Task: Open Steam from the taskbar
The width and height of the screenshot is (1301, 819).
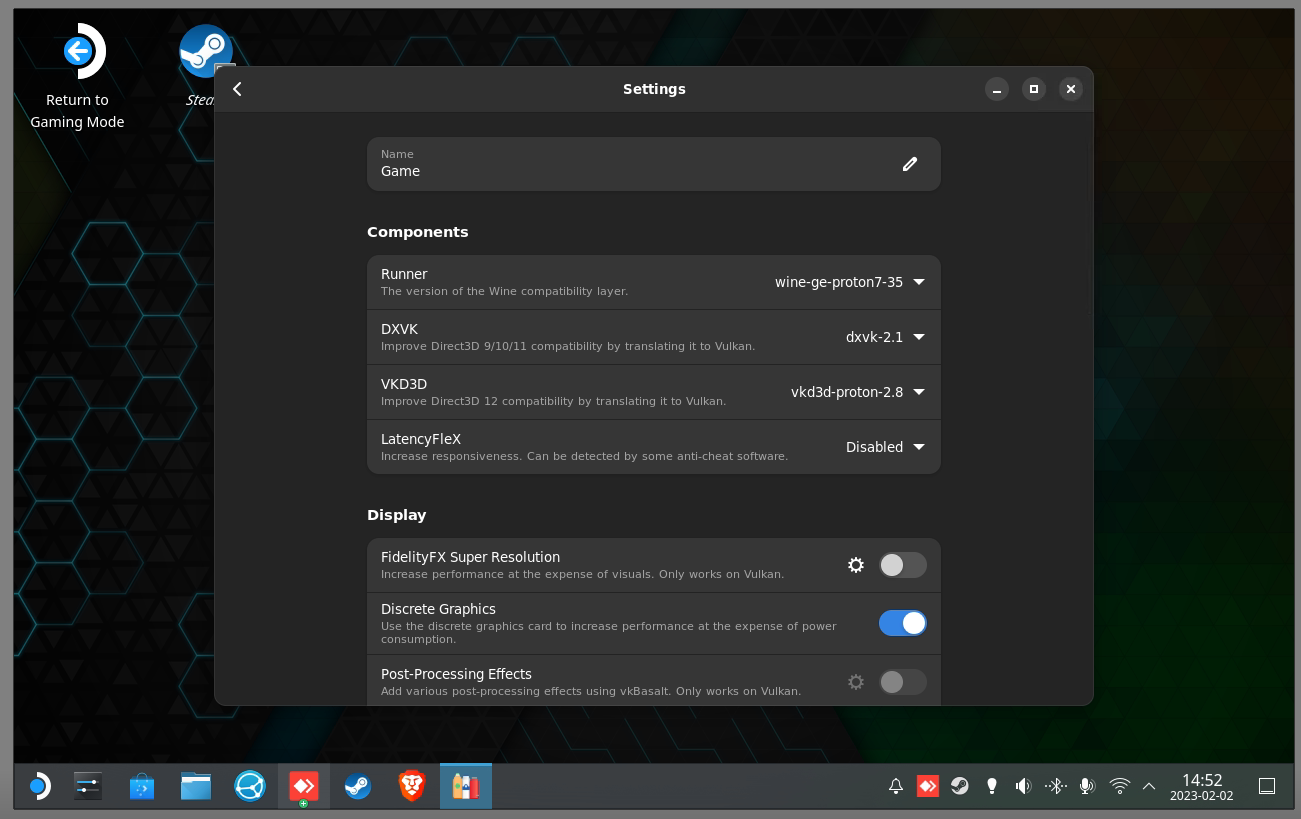Action: click(x=357, y=787)
